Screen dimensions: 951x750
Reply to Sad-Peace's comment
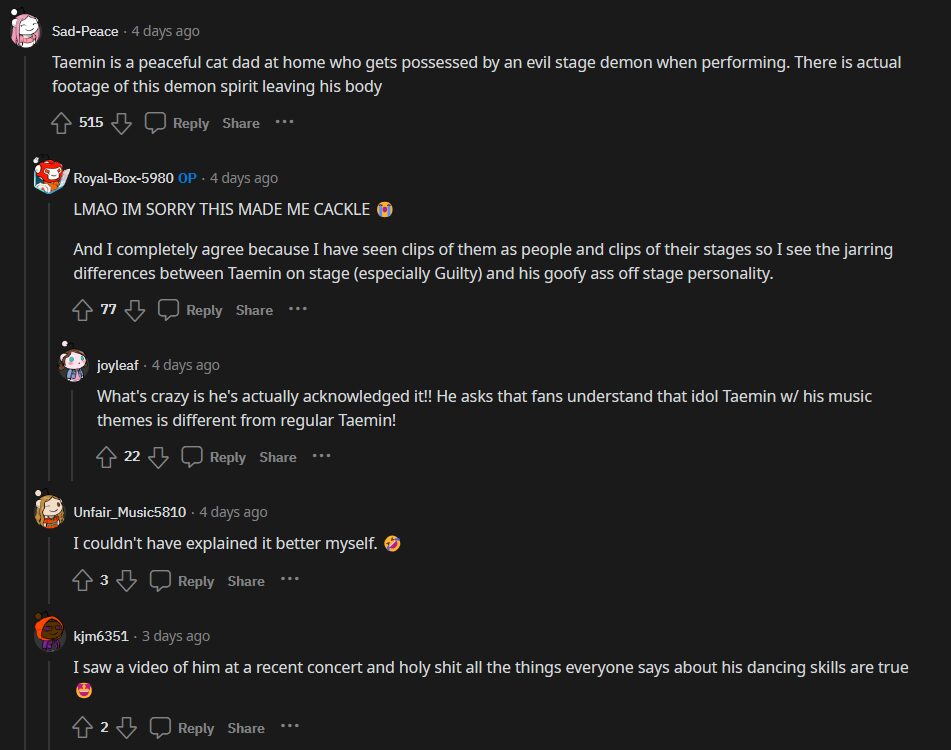[178, 123]
